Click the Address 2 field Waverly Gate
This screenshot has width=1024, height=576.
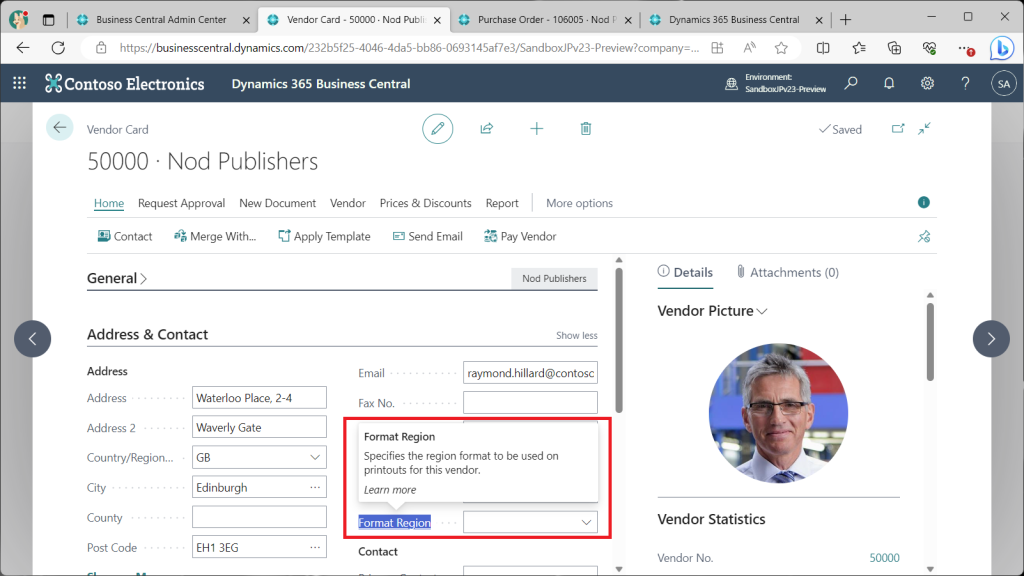[259, 427]
